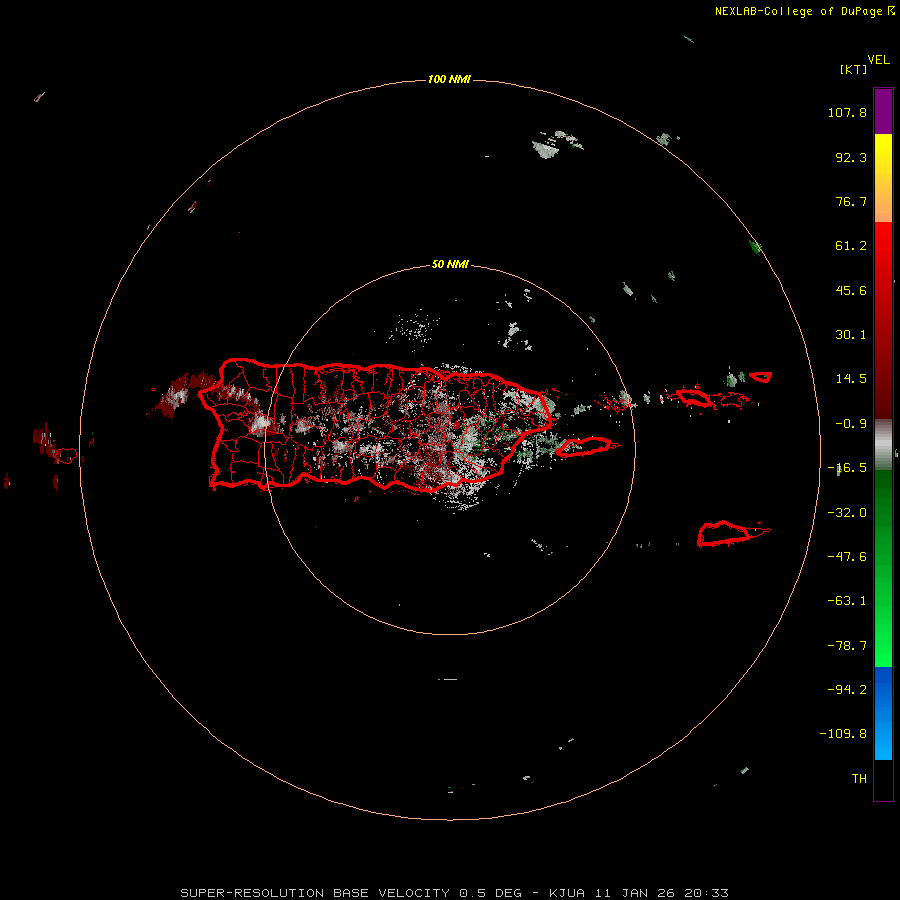Click the -47.6 velocity scale value
The height and width of the screenshot is (900, 900).
pos(847,557)
